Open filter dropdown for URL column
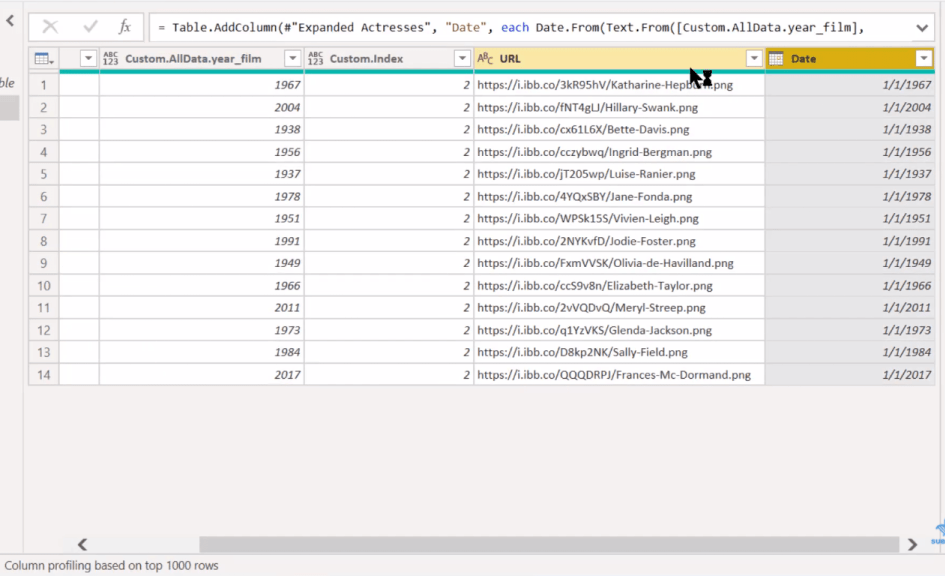This screenshot has width=945, height=576. [753, 58]
